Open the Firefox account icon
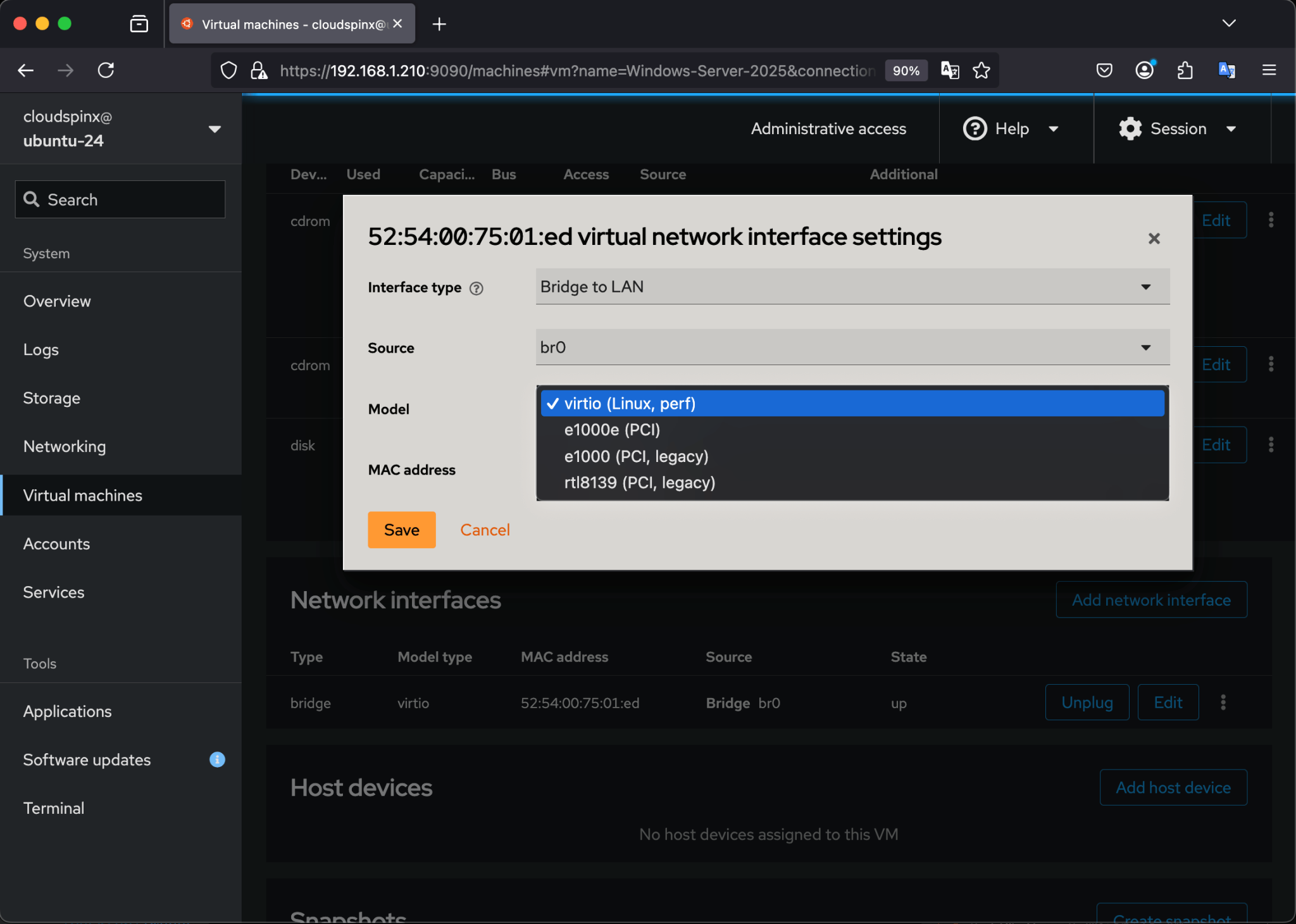 pos(1144,70)
